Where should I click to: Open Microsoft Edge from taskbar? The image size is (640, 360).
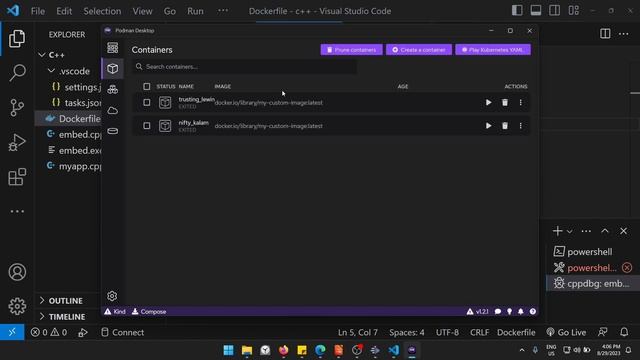tap(320, 350)
